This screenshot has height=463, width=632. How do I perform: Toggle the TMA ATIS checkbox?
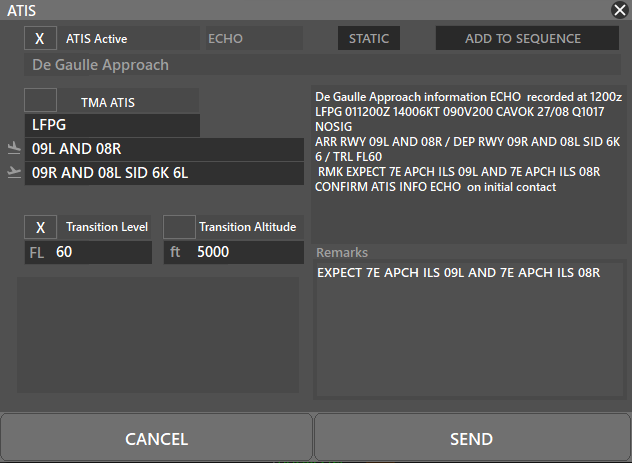pos(40,100)
